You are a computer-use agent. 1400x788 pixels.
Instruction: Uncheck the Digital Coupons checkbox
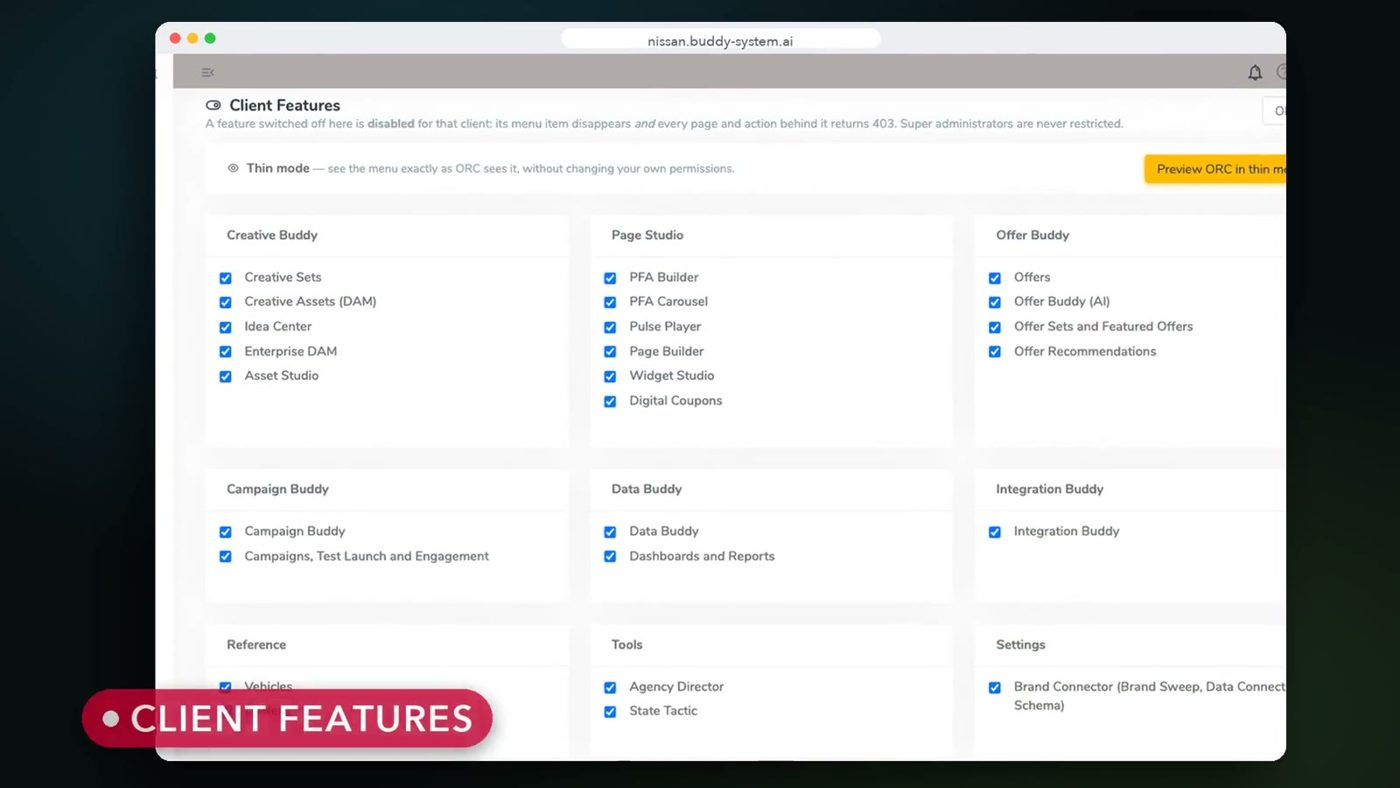pyautogui.click(x=610, y=401)
